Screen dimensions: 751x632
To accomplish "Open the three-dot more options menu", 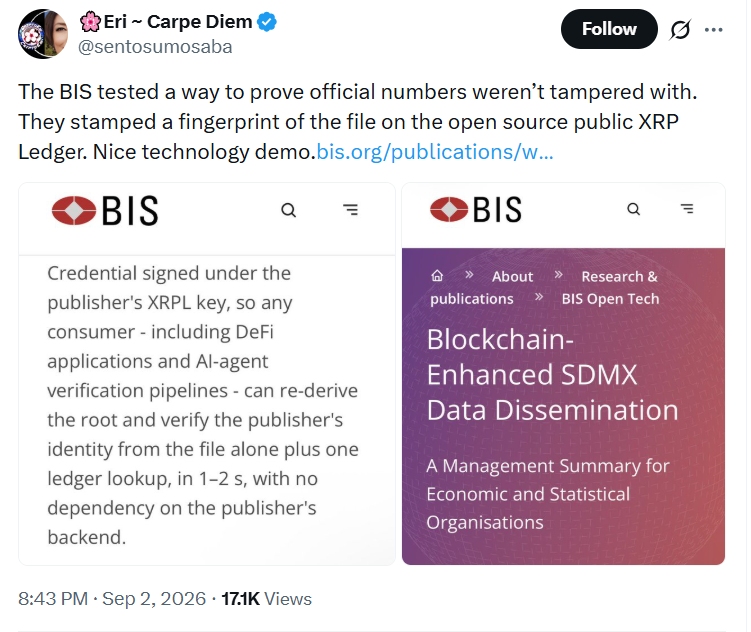I will 713,30.
